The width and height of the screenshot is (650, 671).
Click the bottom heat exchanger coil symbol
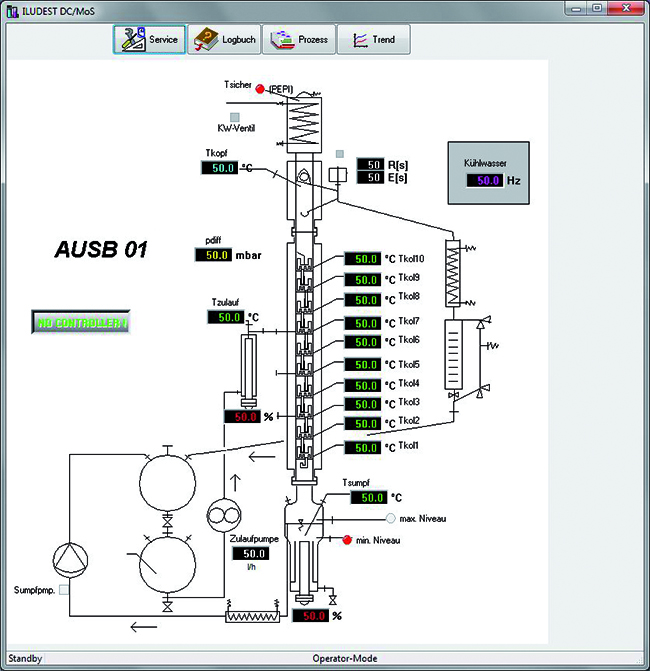point(252,616)
